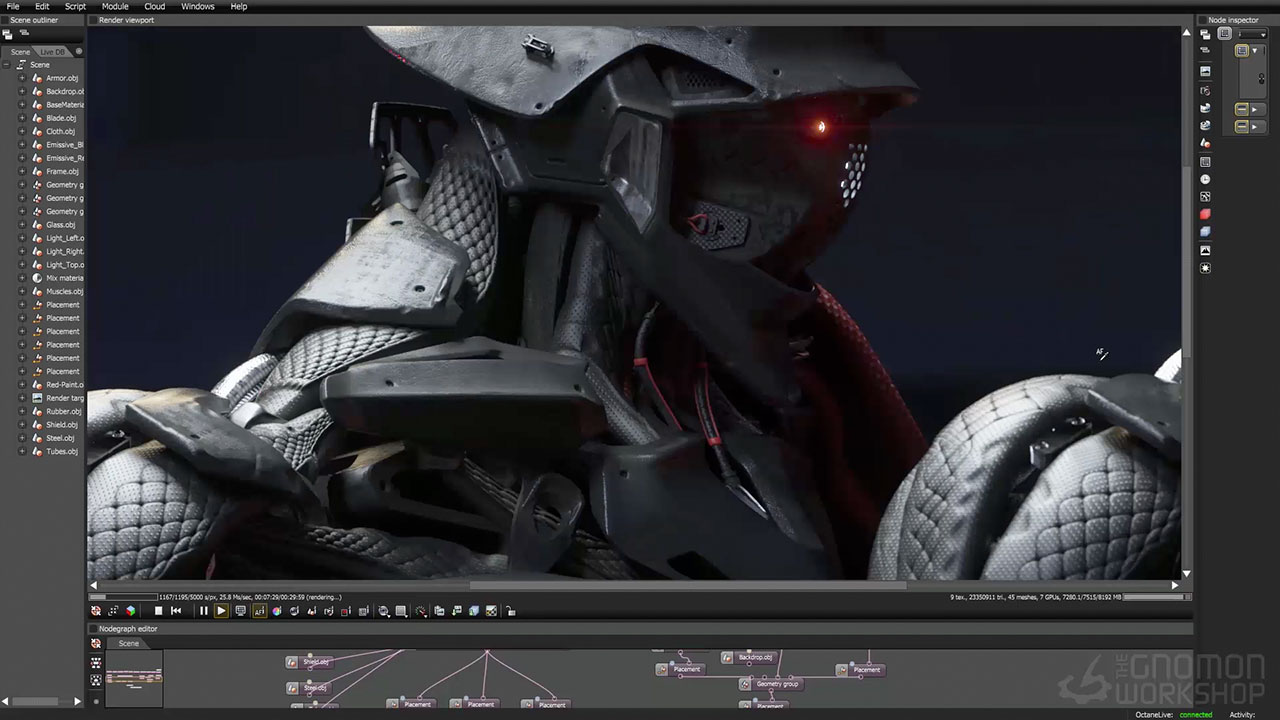Expand the Muscles.obj tree node

[22, 291]
